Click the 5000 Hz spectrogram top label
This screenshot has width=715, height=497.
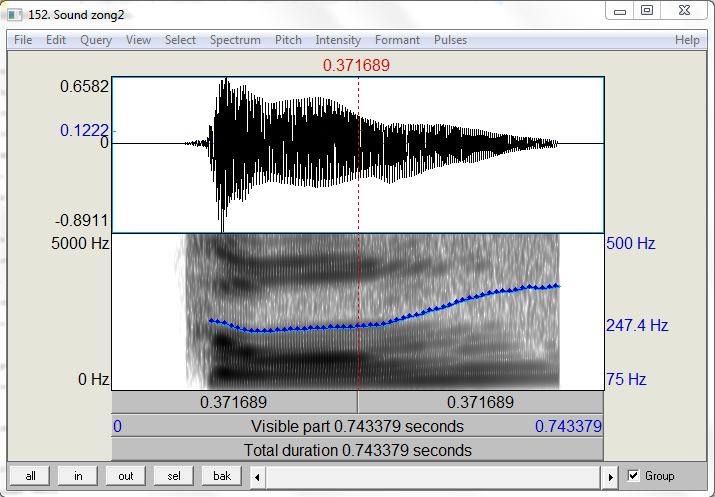point(80,243)
